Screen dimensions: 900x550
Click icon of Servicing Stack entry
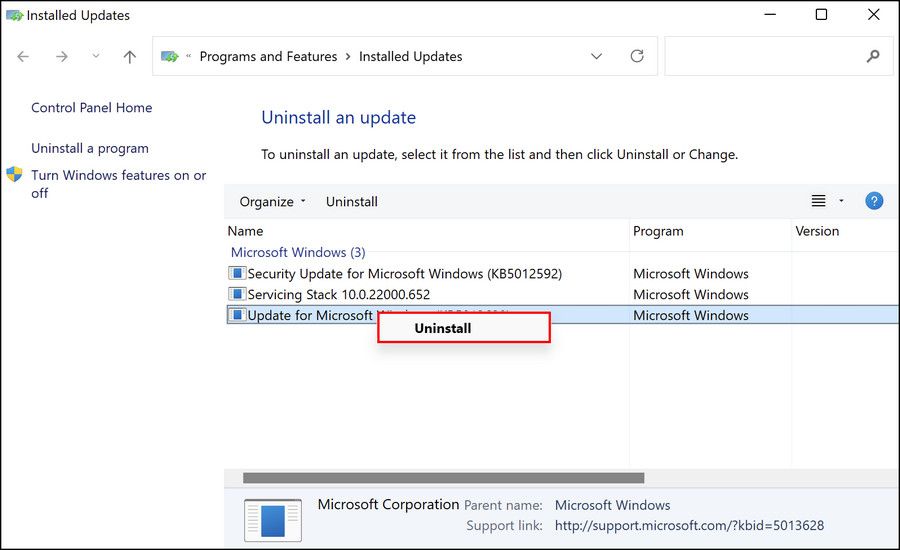pos(236,294)
